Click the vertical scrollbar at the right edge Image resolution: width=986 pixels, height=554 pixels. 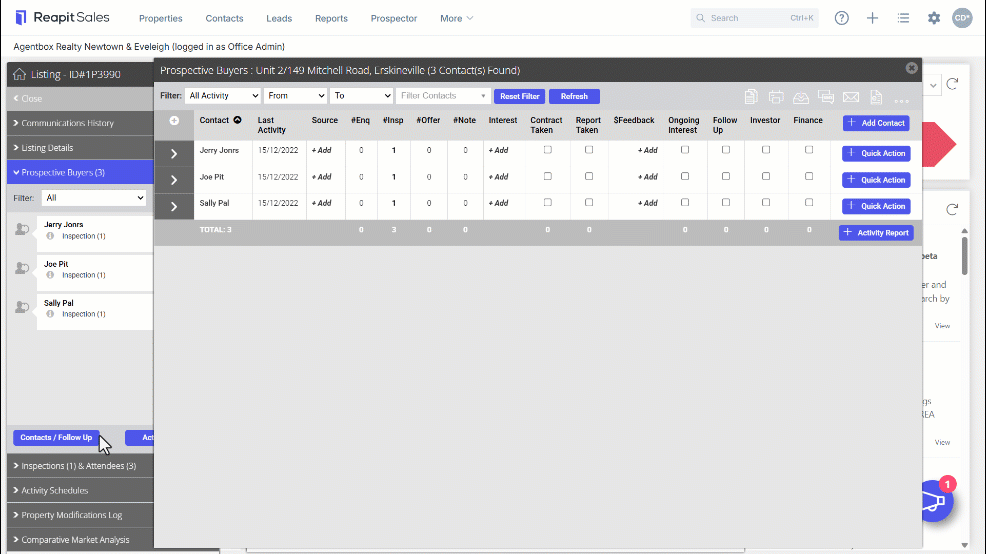coord(965,255)
